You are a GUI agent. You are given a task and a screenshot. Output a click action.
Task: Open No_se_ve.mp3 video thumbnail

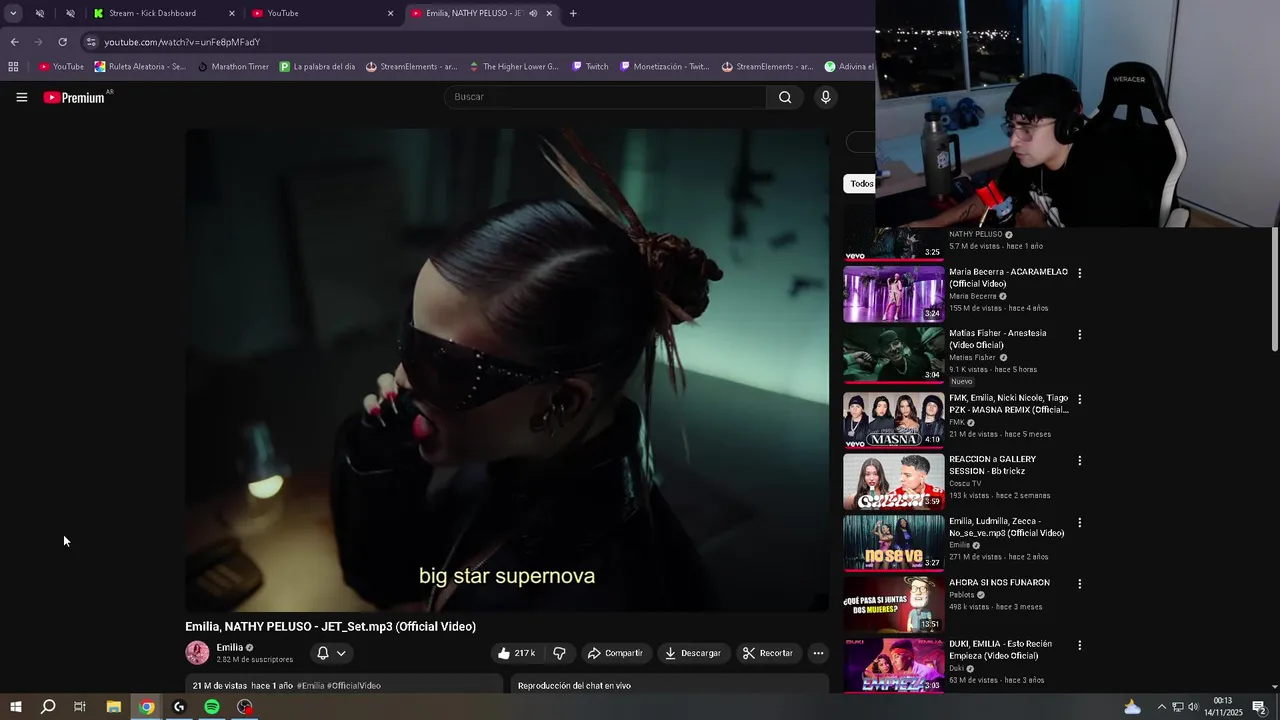point(893,543)
